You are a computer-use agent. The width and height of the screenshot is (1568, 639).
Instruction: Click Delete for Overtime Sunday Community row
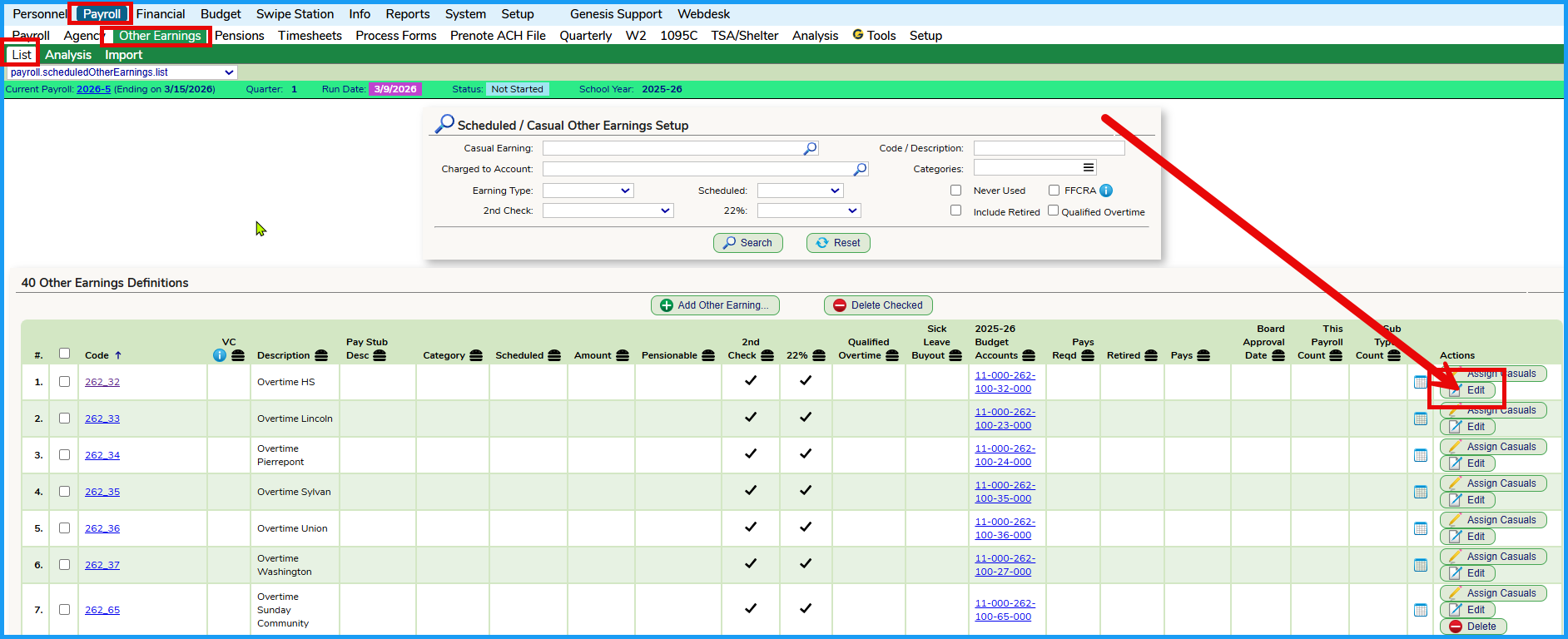1473,627
